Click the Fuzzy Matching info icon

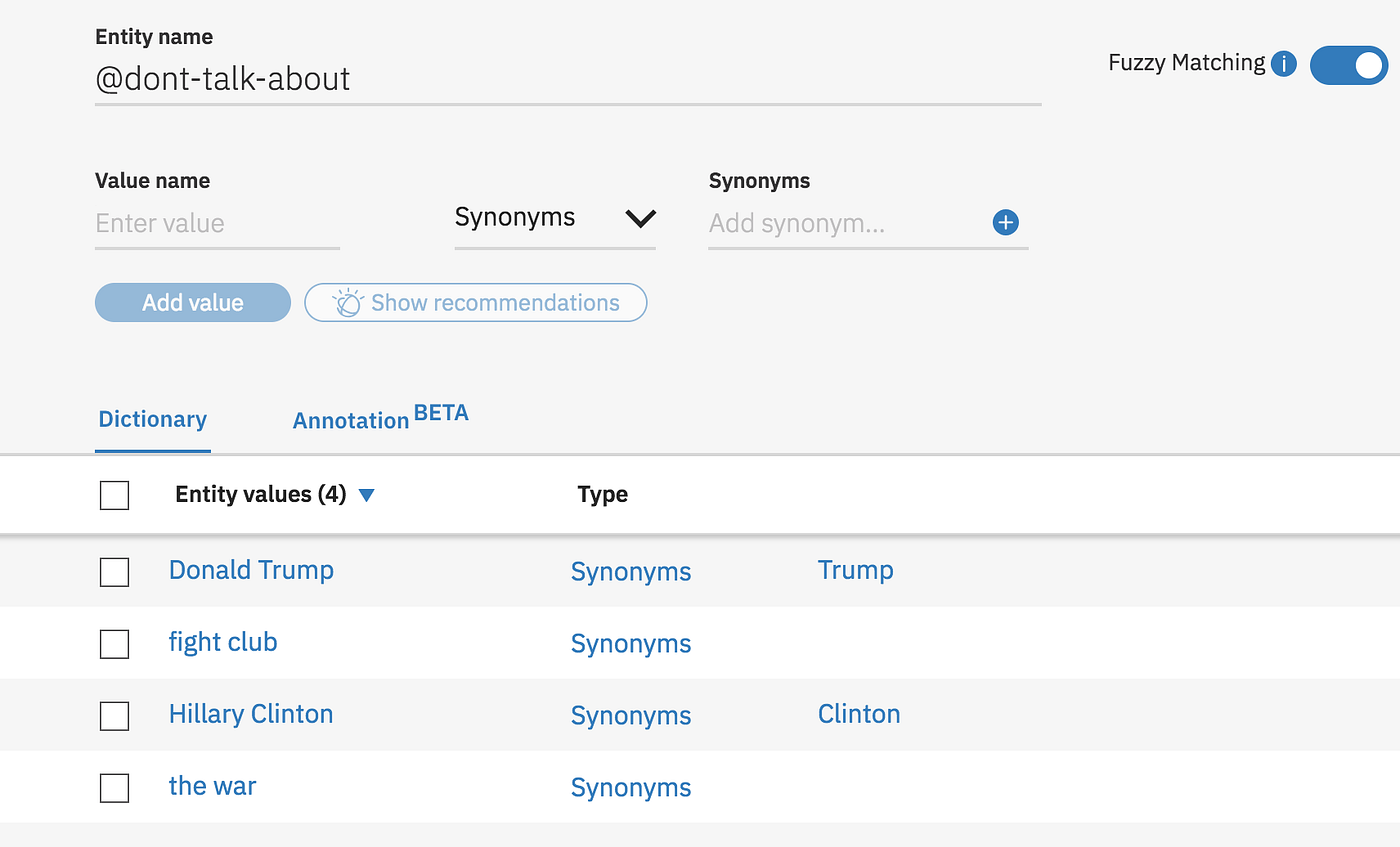pyautogui.click(x=1283, y=65)
